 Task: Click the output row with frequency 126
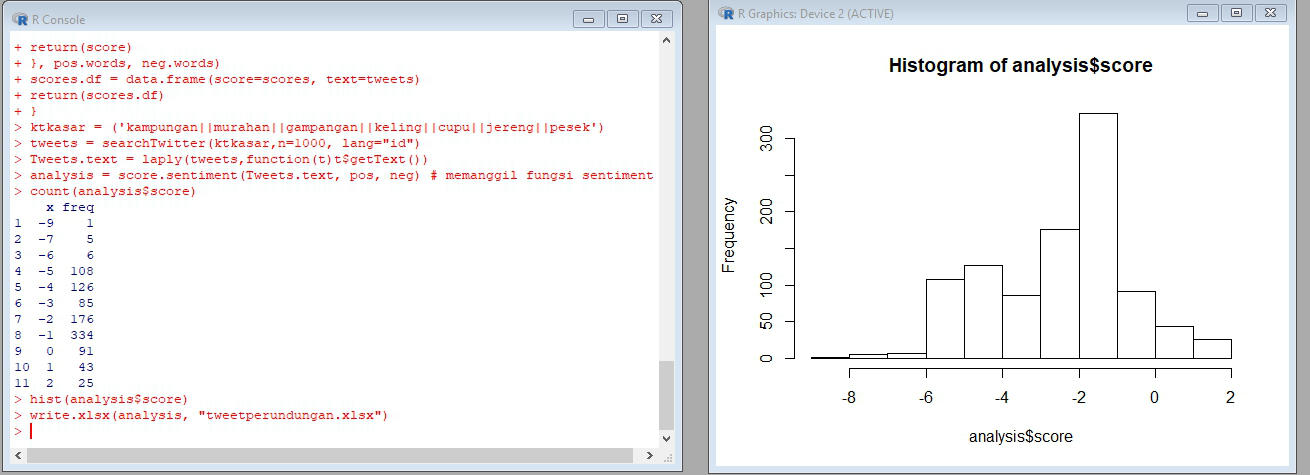tap(54, 287)
